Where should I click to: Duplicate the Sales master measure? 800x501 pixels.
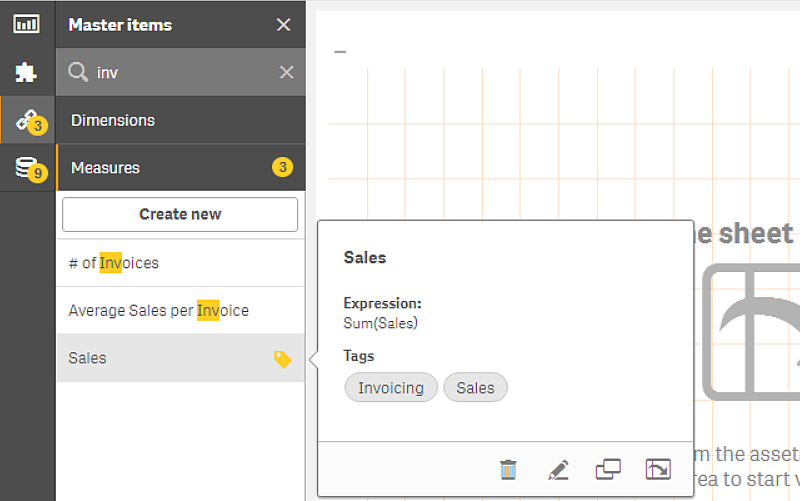point(608,469)
